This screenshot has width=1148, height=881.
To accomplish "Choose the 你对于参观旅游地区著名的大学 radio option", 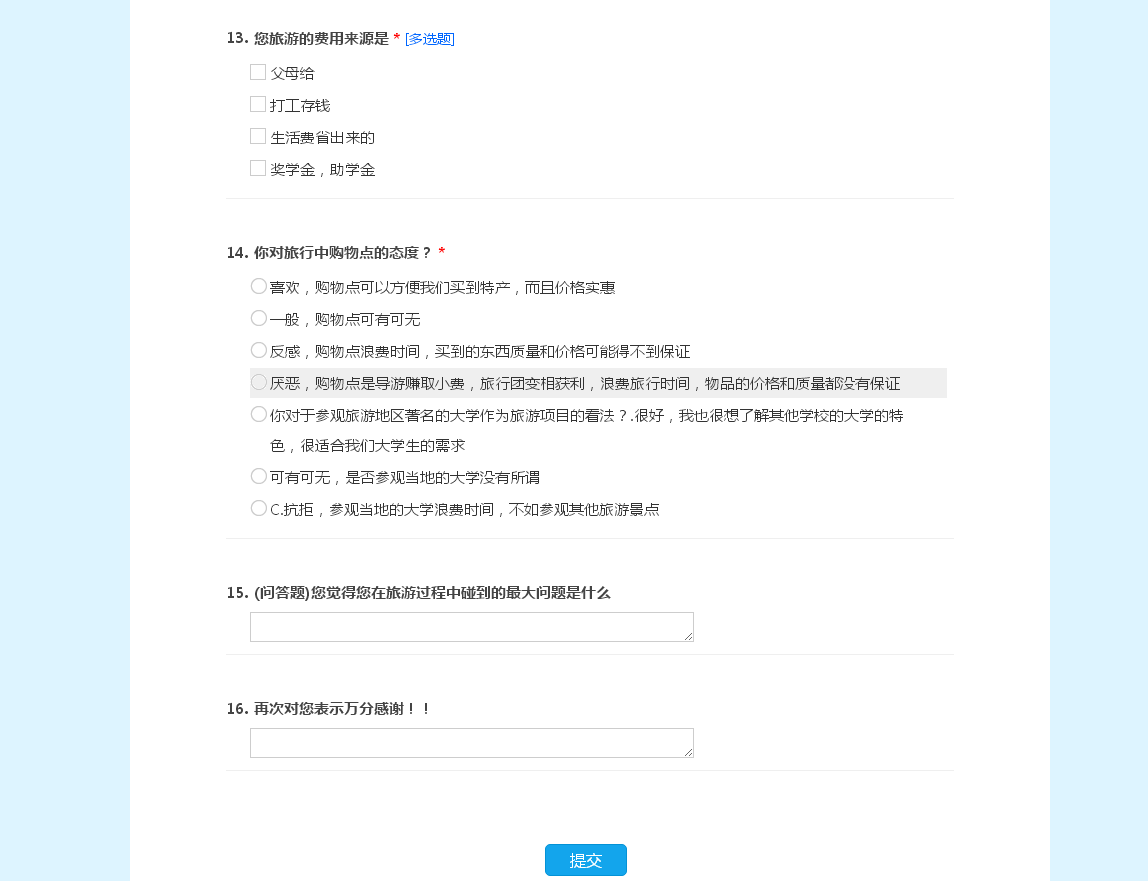I will (258, 415).
